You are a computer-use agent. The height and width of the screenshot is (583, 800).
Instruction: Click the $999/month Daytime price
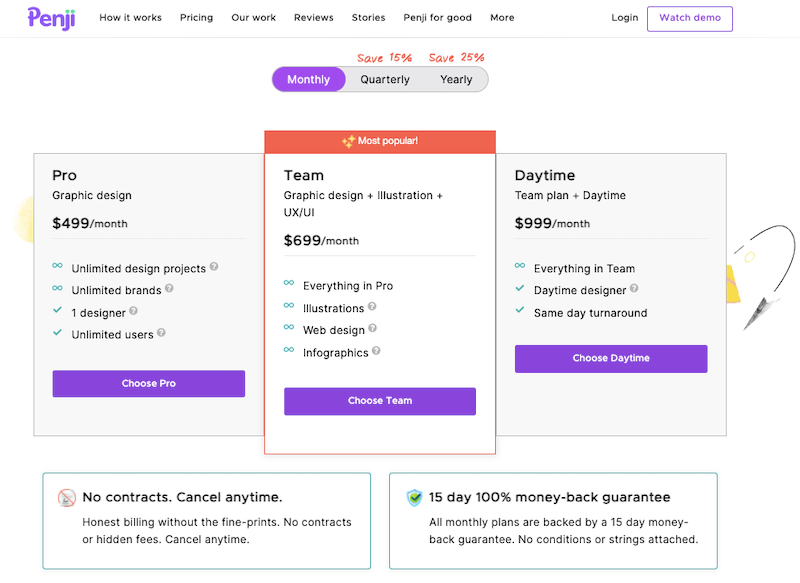coord(553,223)
